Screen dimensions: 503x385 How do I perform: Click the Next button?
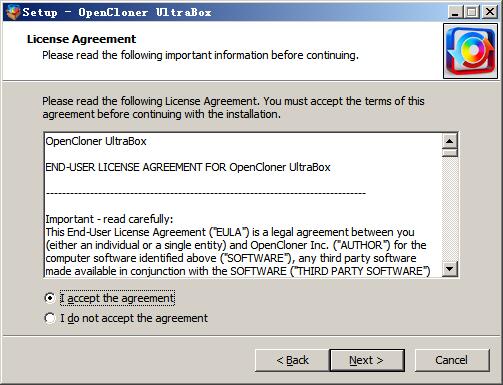[x=367, y=360]
